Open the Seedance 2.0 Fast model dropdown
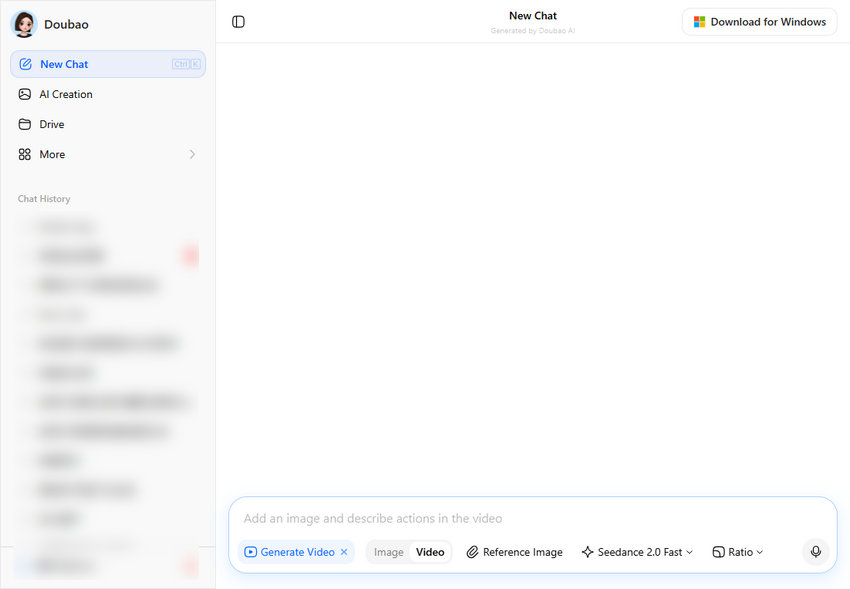 [x=637, y=551]
